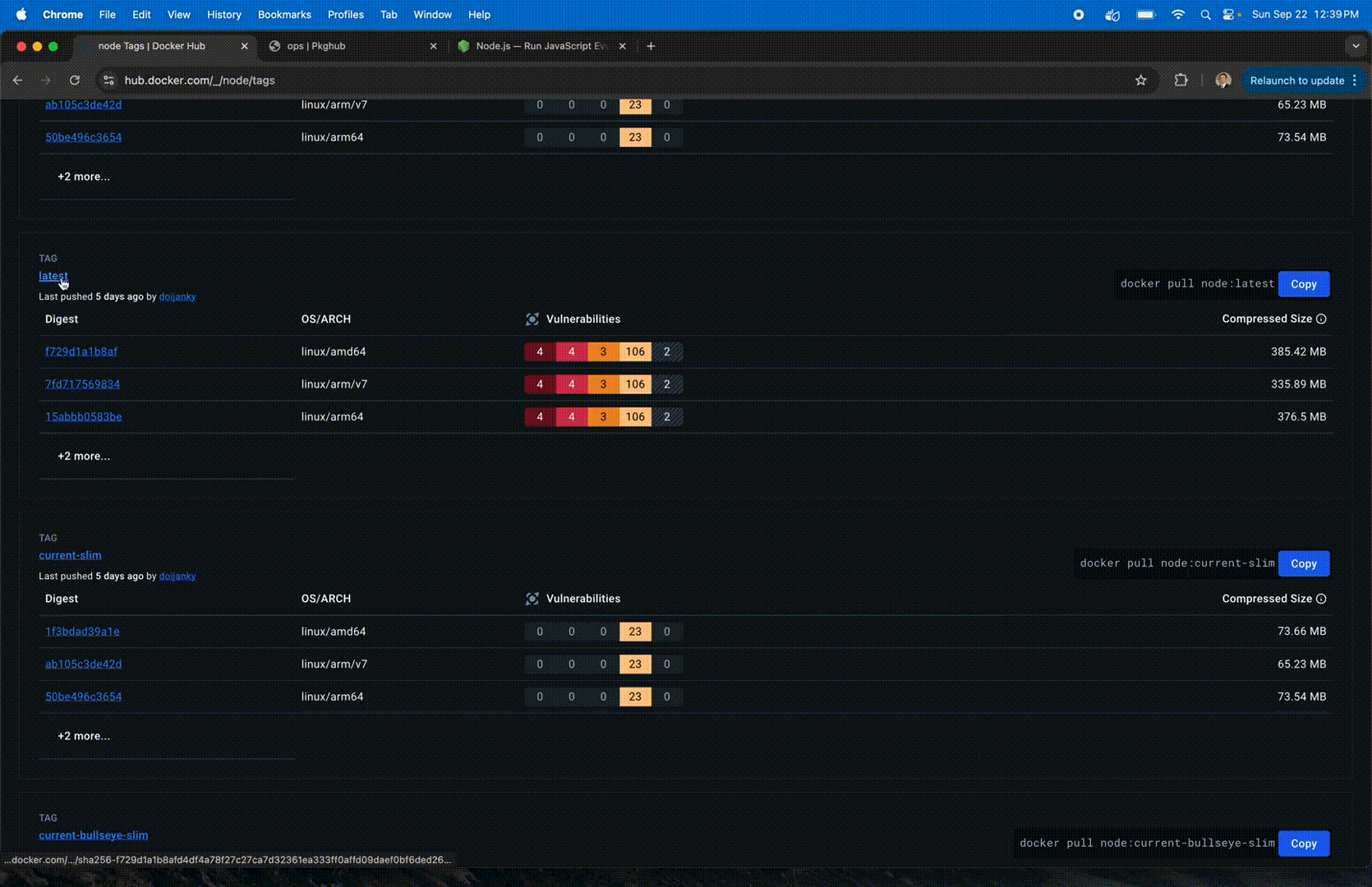Open Spotlight search icon
The height and width of the screenshot is (887, 1372).
1205,14
